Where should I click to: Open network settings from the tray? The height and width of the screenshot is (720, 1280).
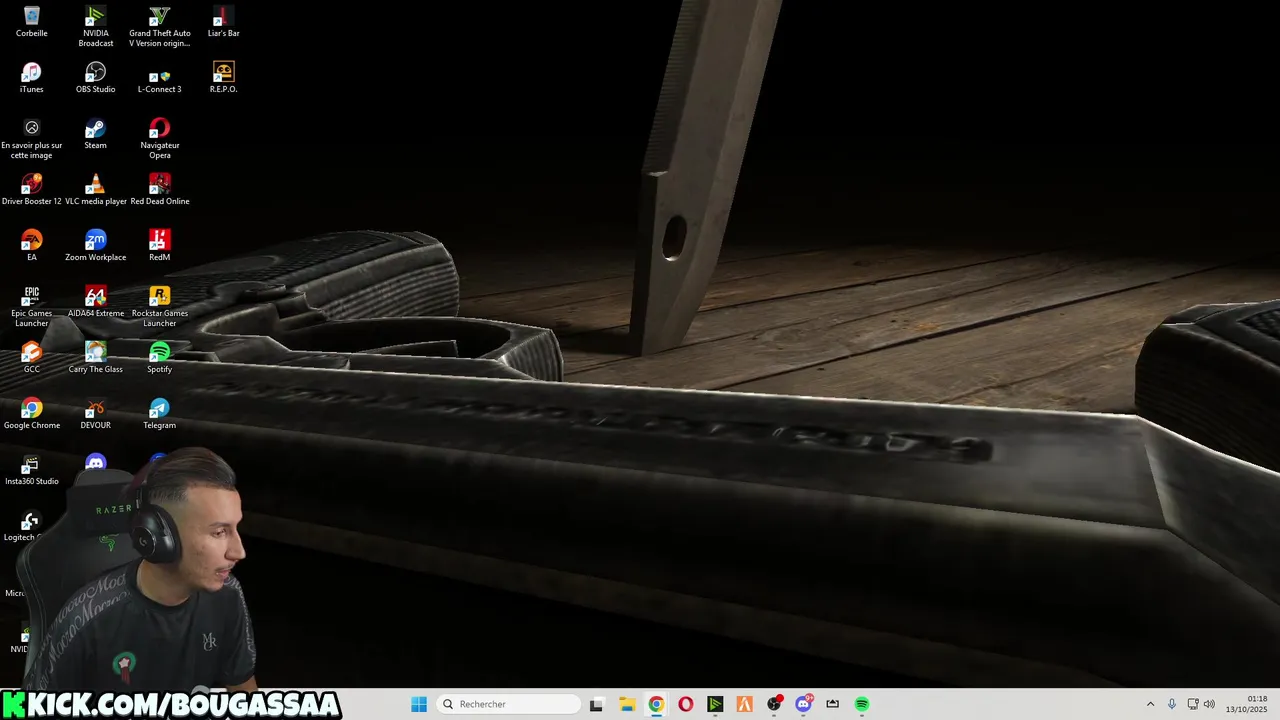1193,704
